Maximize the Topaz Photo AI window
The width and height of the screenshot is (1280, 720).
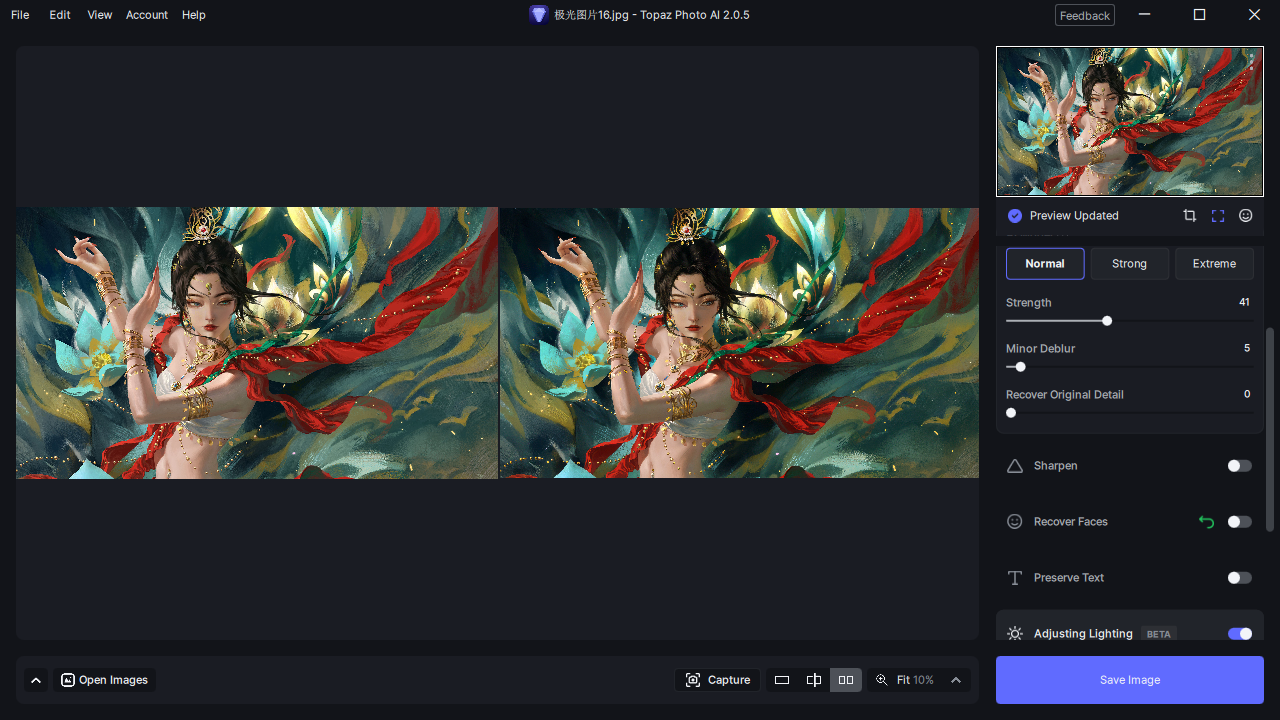coord(1200,15)
